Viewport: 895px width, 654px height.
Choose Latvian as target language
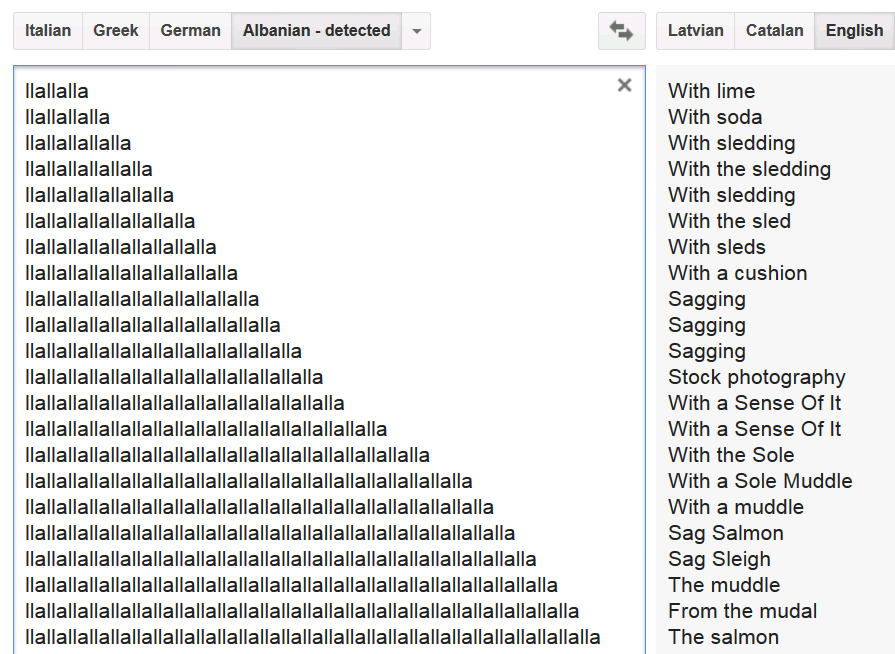pos(695,31)
